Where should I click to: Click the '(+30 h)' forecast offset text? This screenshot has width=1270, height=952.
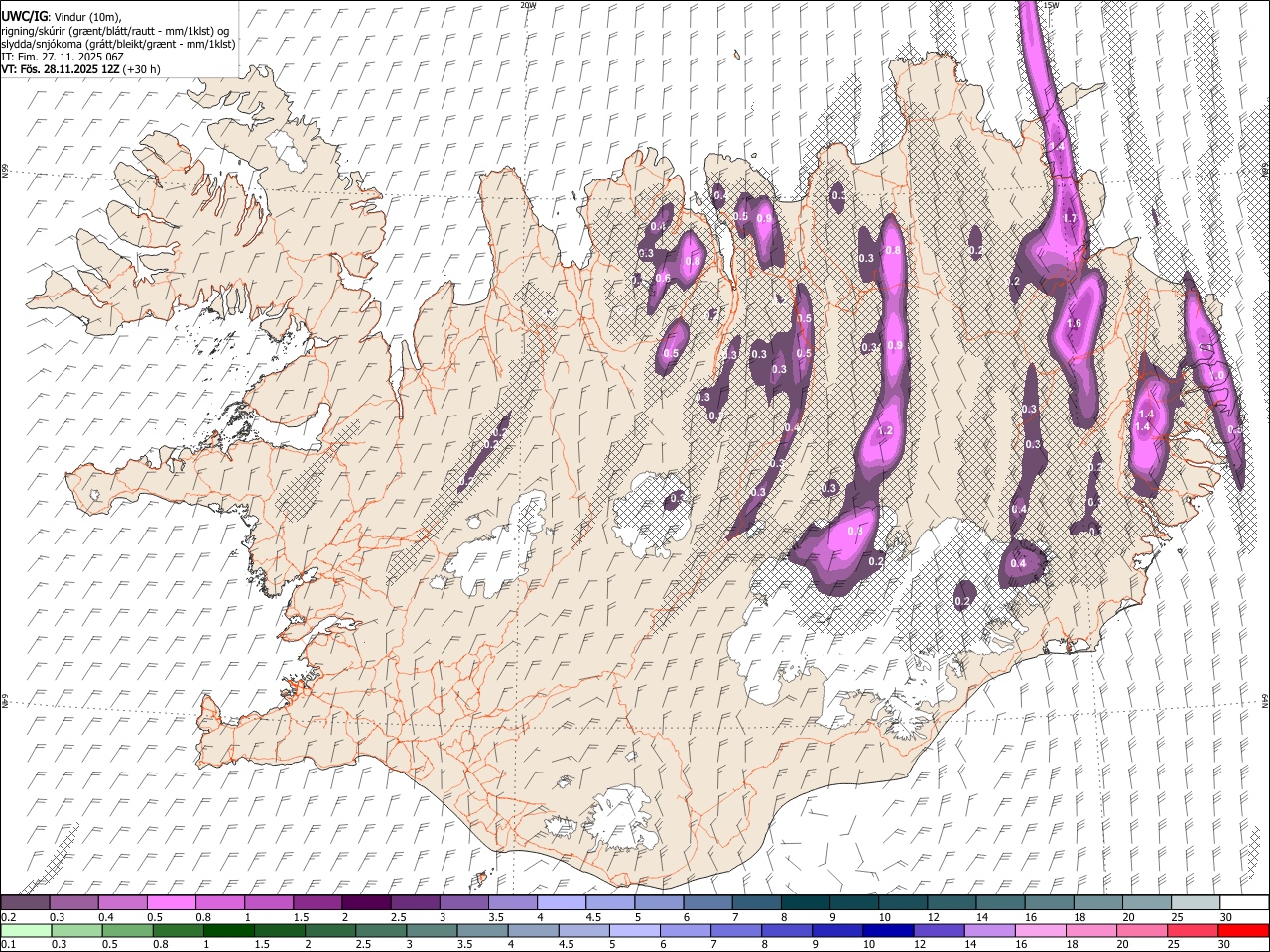click(x=142, y=69)
